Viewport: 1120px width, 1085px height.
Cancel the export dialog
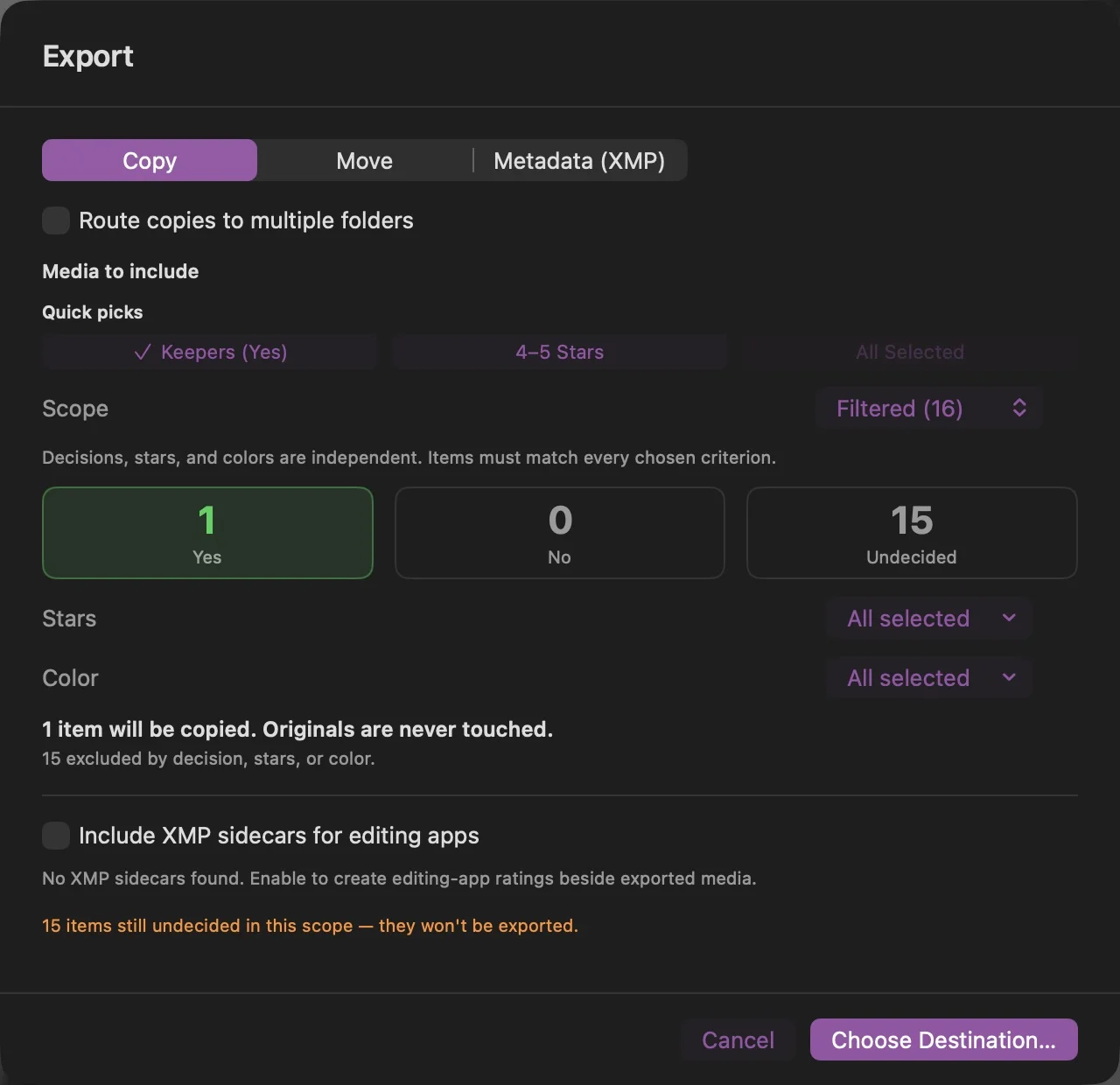[738, 1039]
